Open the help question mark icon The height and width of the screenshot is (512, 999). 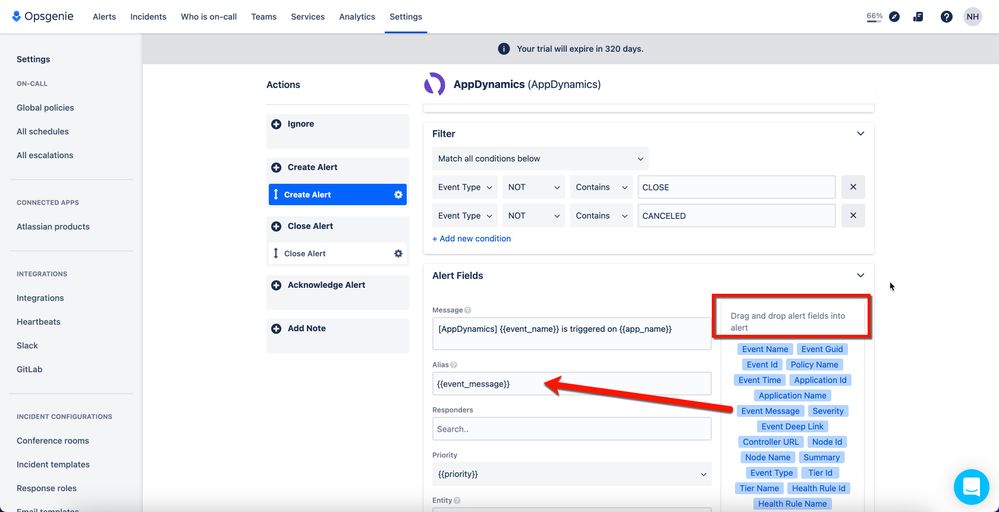pyautogui.click(x=946, y=17)
